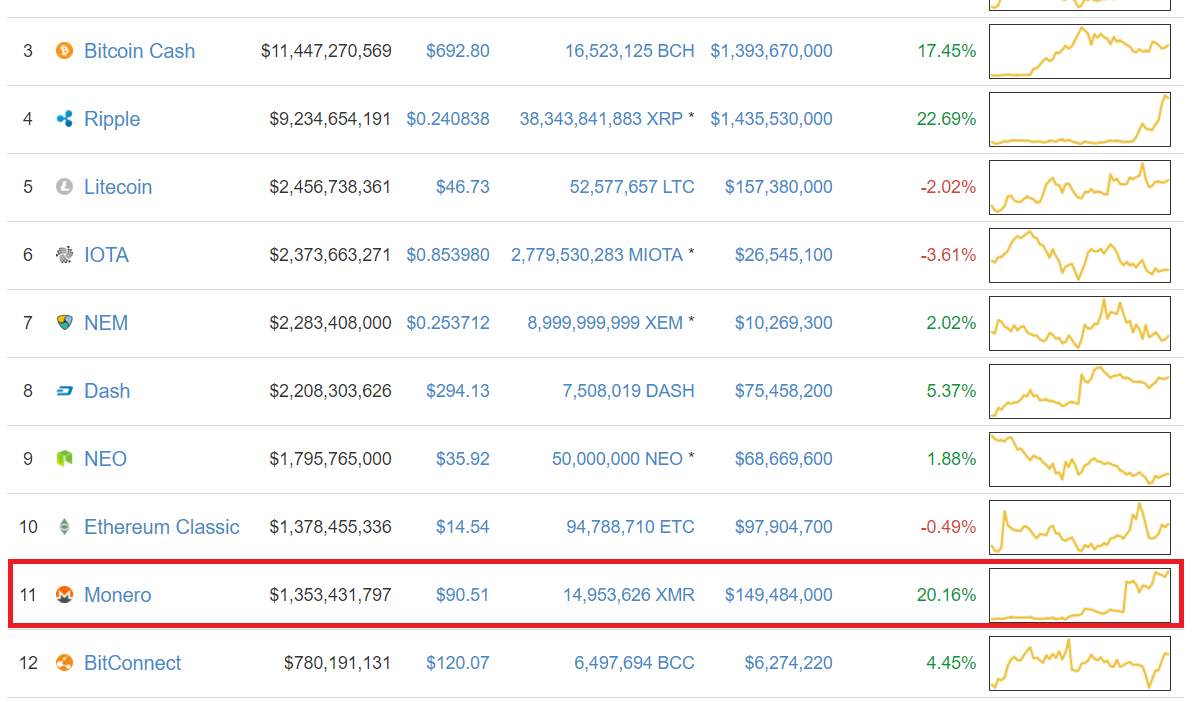Open the NEO coin page
Screen dimensions: 1196x702
tap(105, 459)
